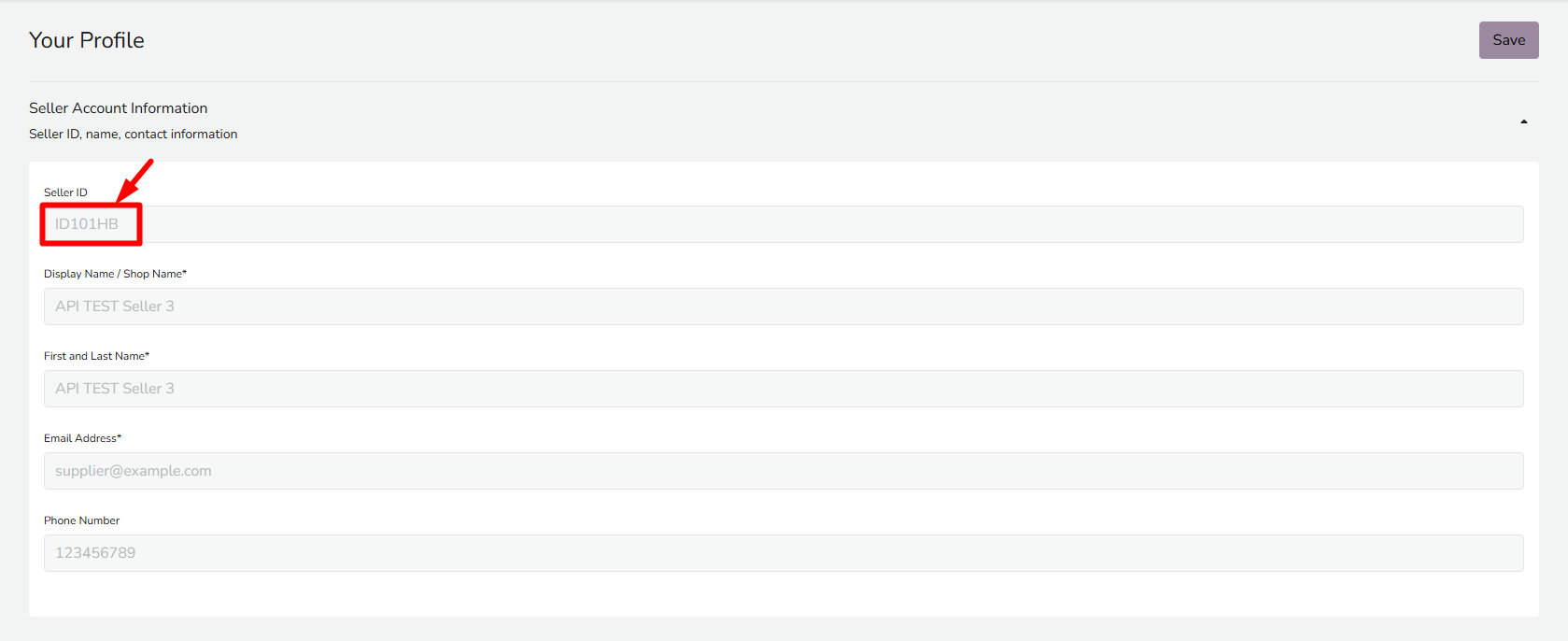1568x641 pixels.
Task: Click the Save button
Action: (1508, 40)
